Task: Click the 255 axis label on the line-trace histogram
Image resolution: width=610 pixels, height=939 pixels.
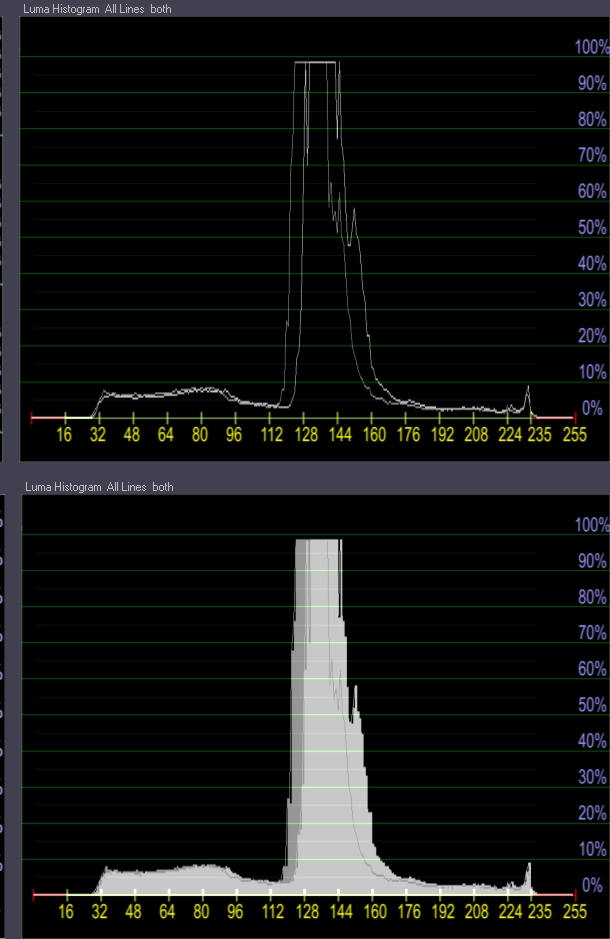Action: (575, 434)
